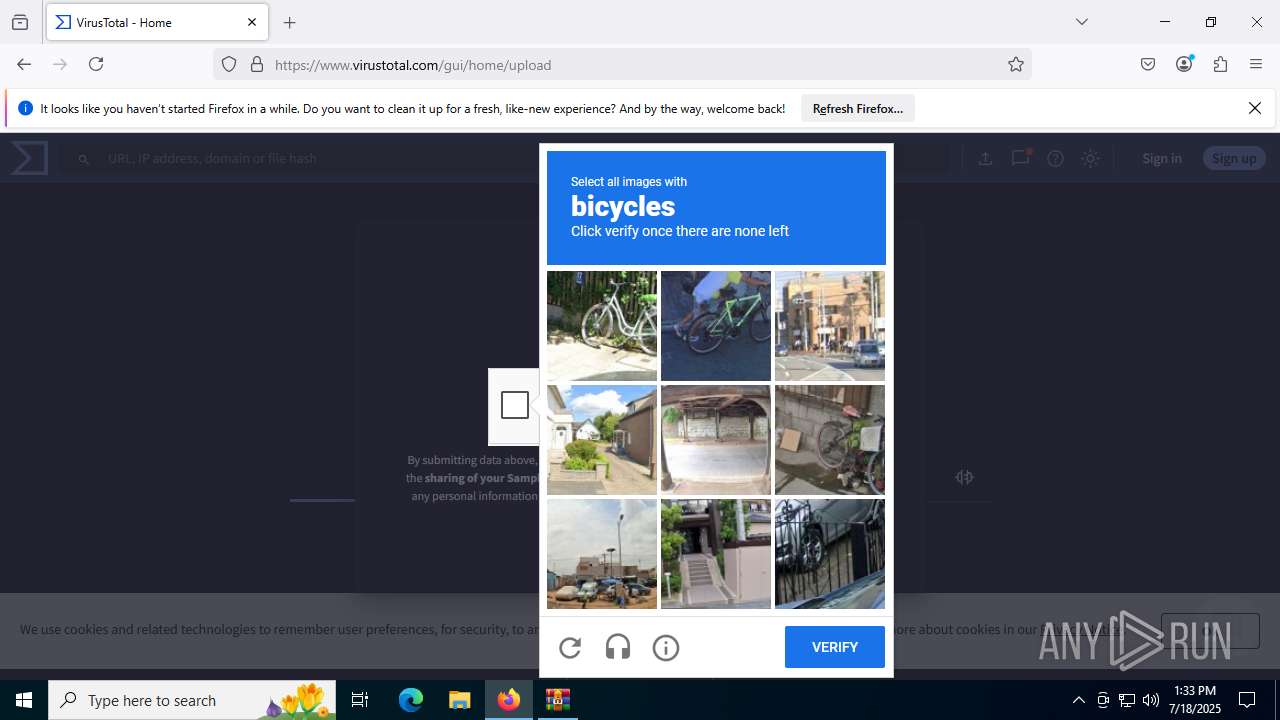Click Refresh Firefox button
This screenshot has height=720, width=1280.
858,108
